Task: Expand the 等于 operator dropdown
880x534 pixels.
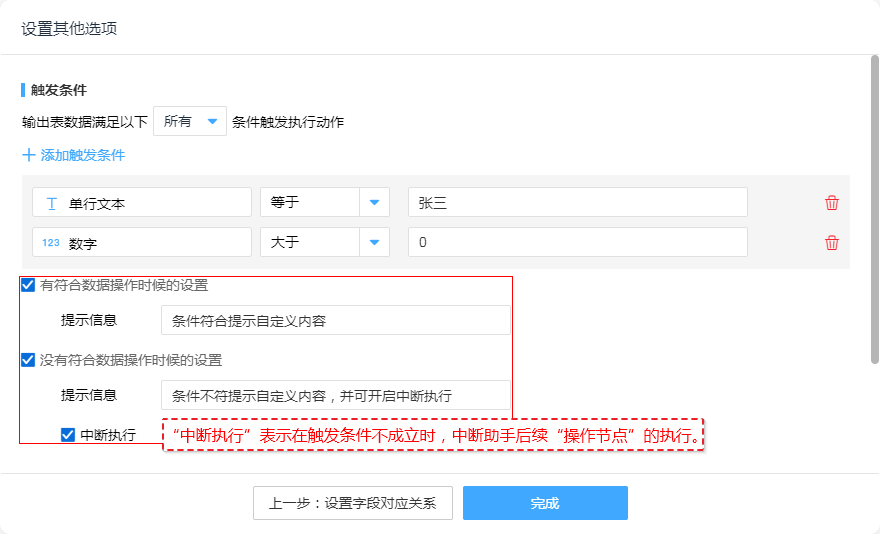Action: tap(373, 203)
